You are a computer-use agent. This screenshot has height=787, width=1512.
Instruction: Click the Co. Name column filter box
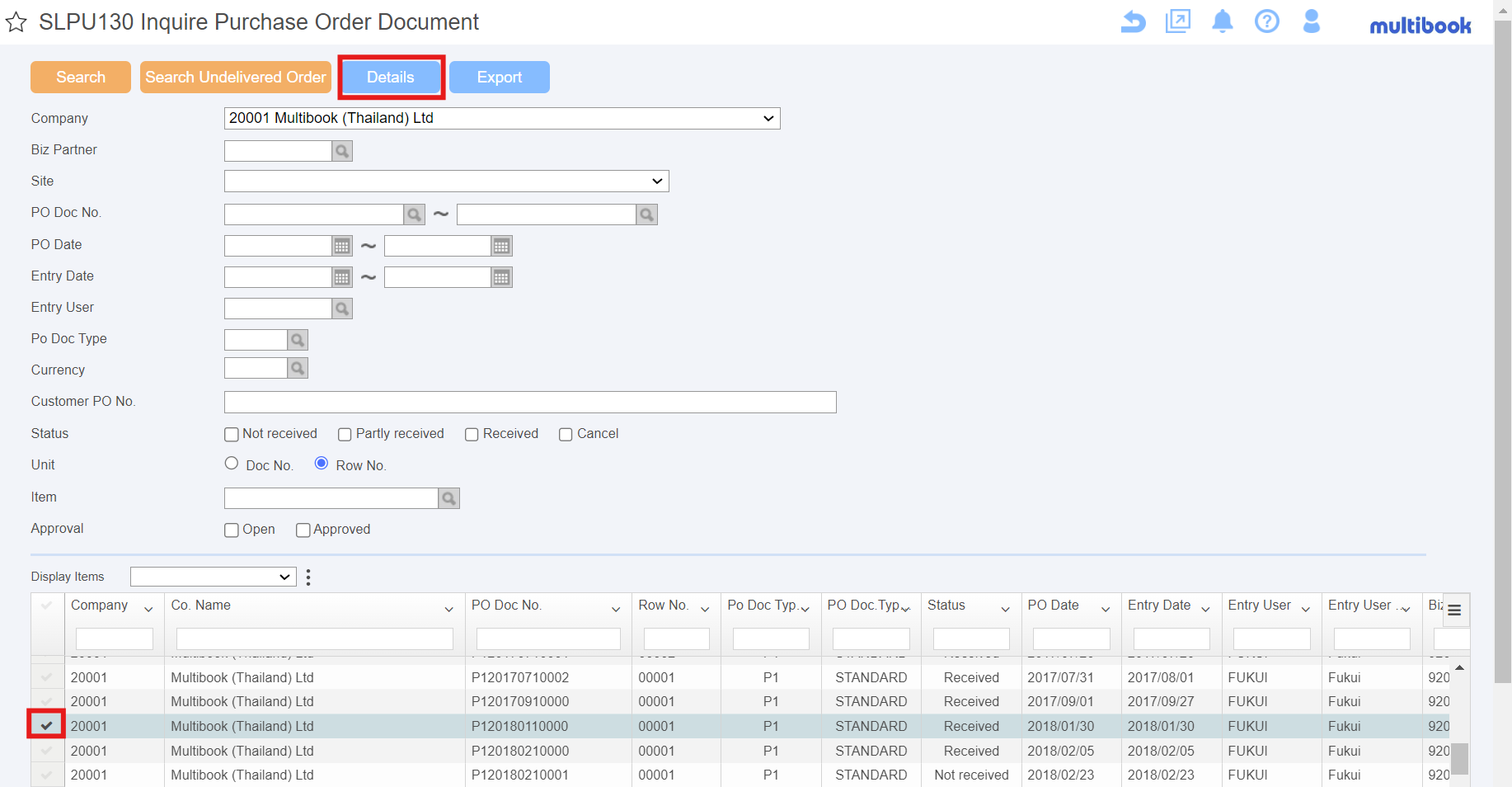315,639
